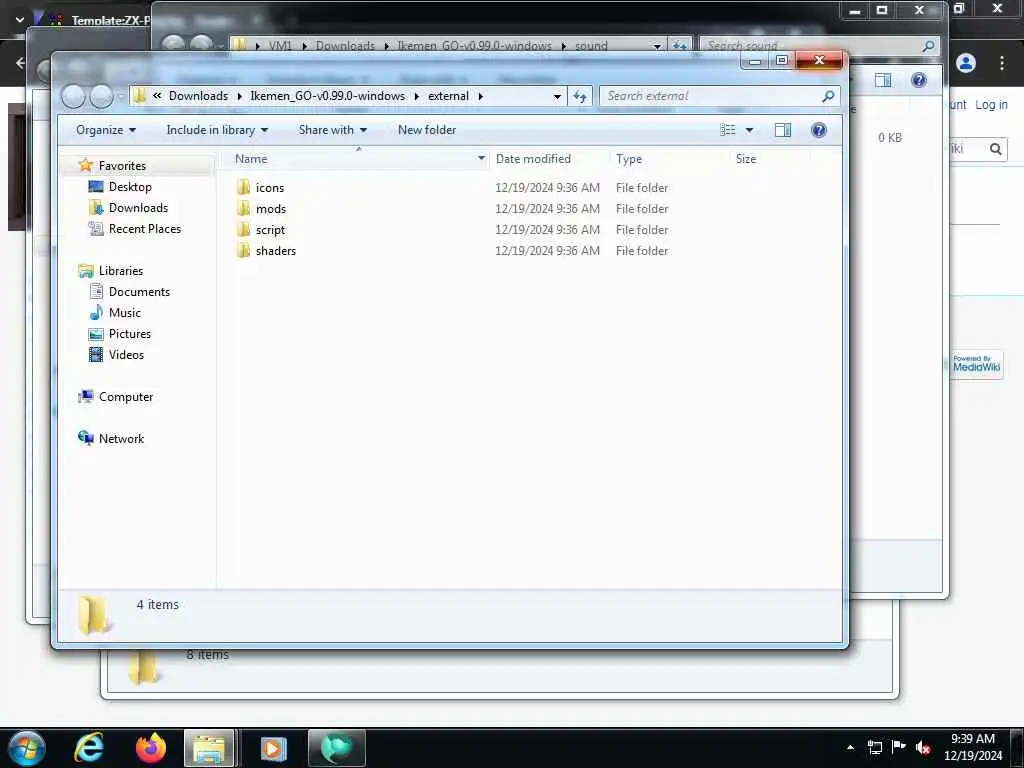Screen dimensions: 1024x768
Task: Go back using Explorer Back button
Action: click(73, 97)
